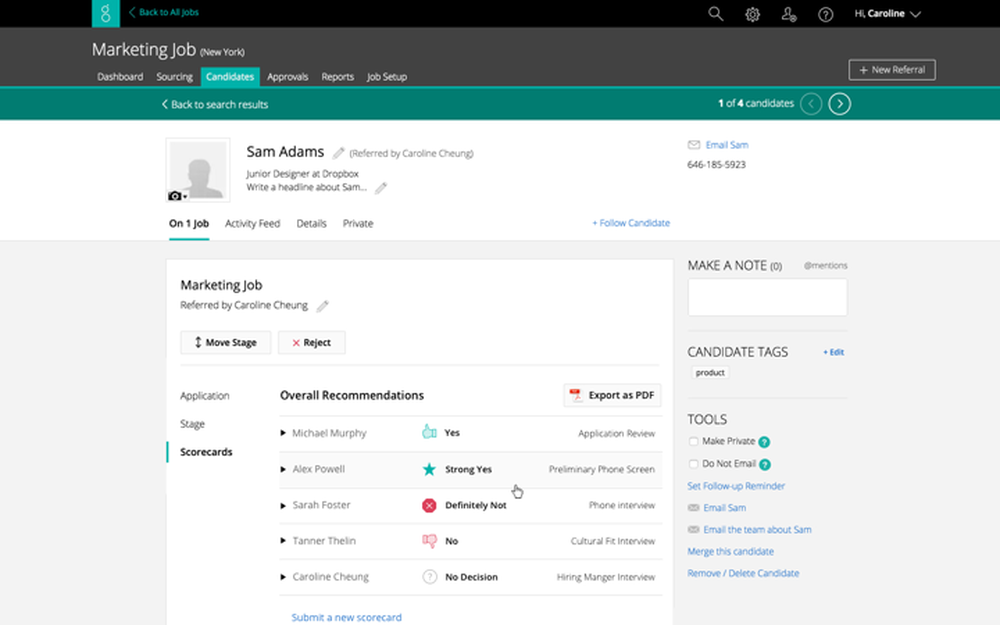
Task: Go to the previous candidate arrow
Action: (x=811, y=104)
